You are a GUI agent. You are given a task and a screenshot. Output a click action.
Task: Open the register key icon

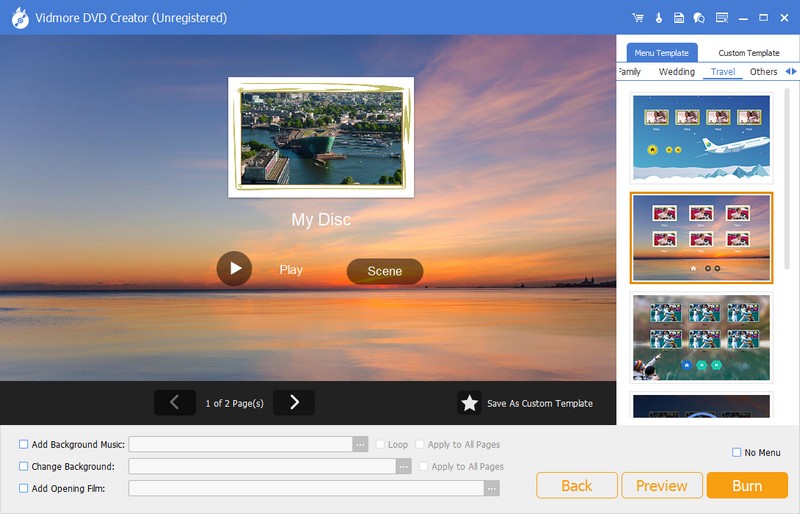click(659, 18)
